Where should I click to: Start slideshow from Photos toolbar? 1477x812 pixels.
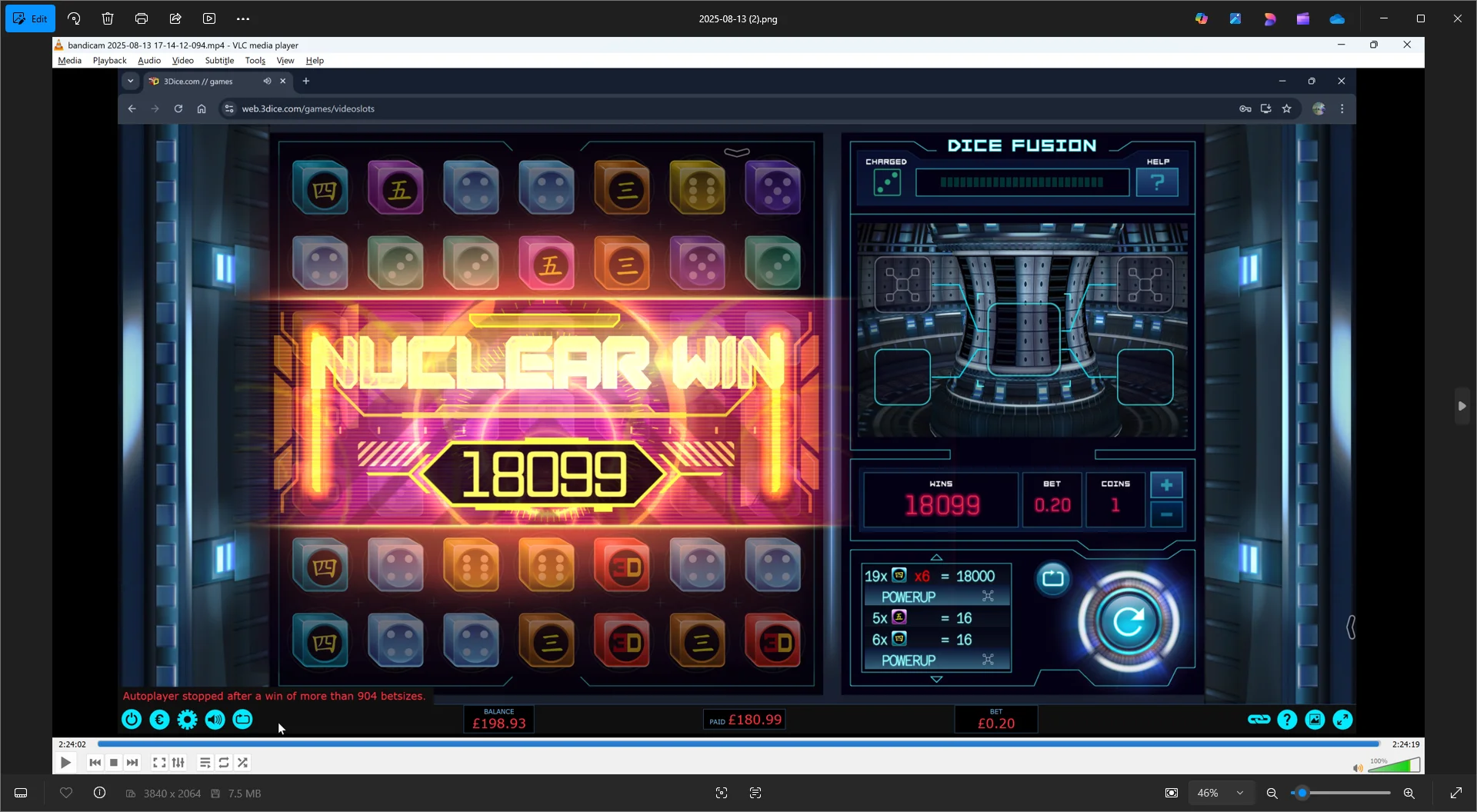[x=209, y=18]
